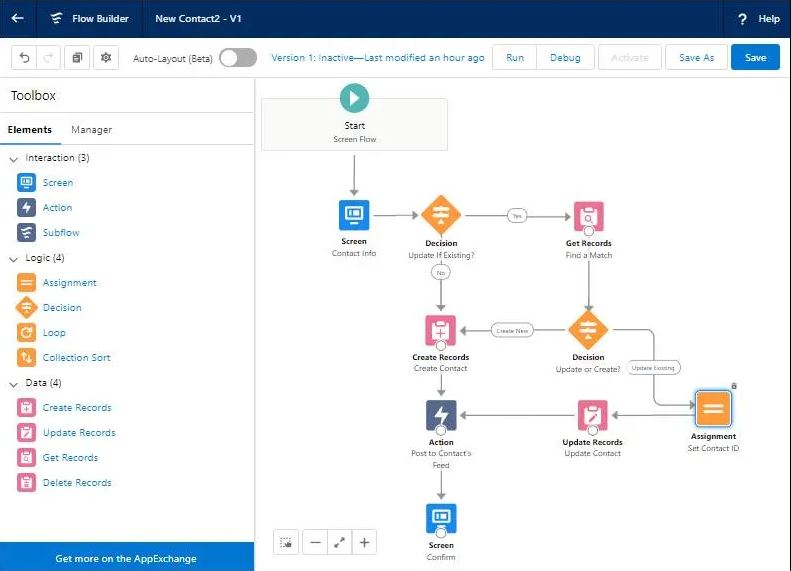Click the Flow Builder logo icon
The width and height of the screenshot is (791, 571).
(x=56, y=18)
